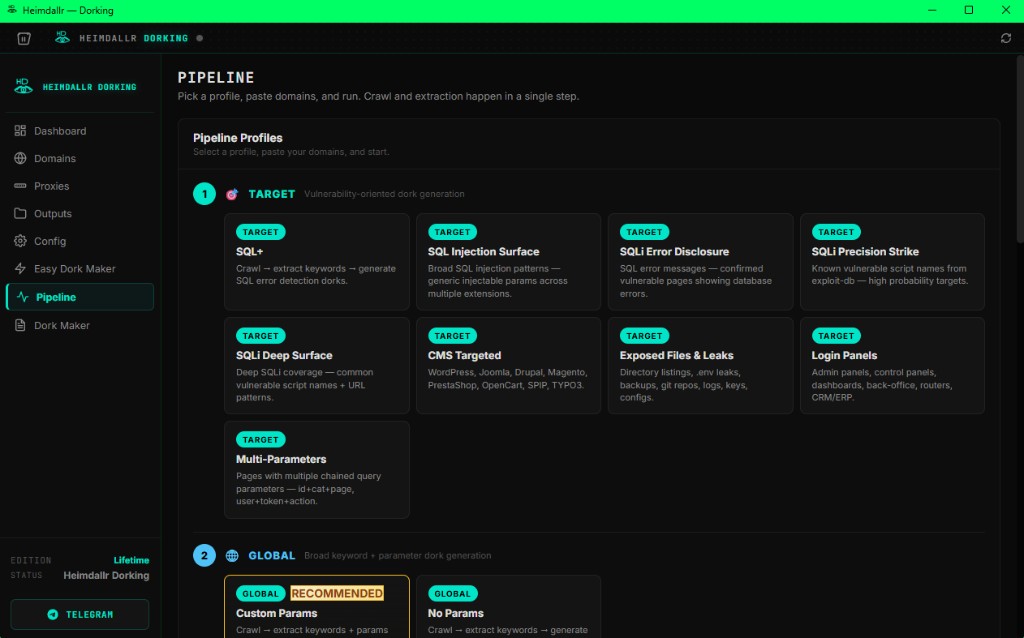1024x638 pixels.
Task: Switch to Easy Dork Maker
Action: click(x=80, y=268)
